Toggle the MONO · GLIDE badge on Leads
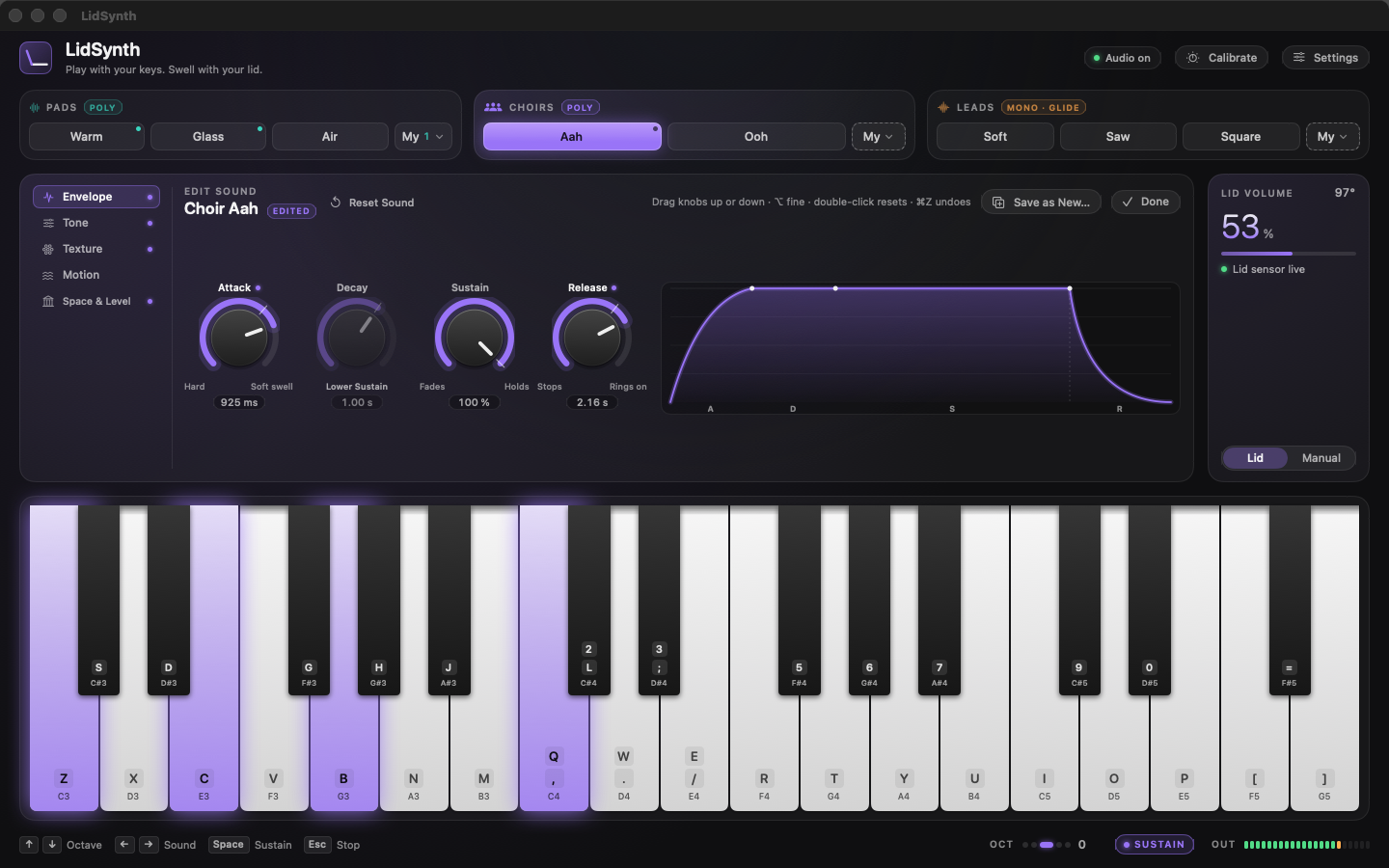The width and height of the screenshot is (1389, 868). coord(1043,107)
